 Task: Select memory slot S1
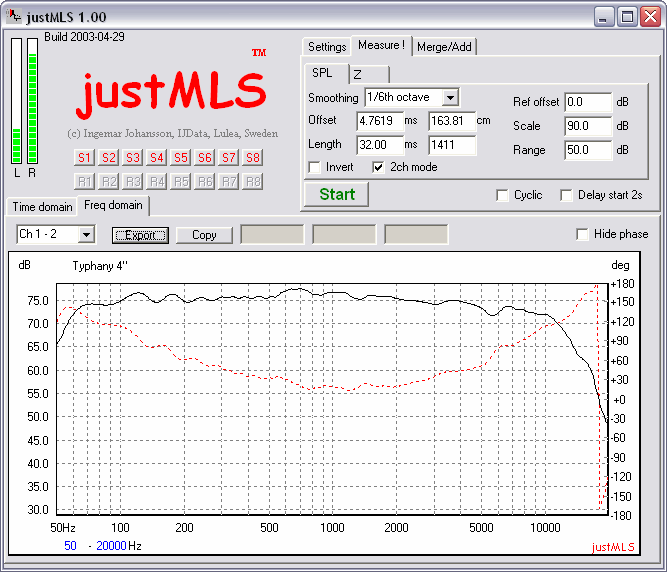tap(84, 158)
